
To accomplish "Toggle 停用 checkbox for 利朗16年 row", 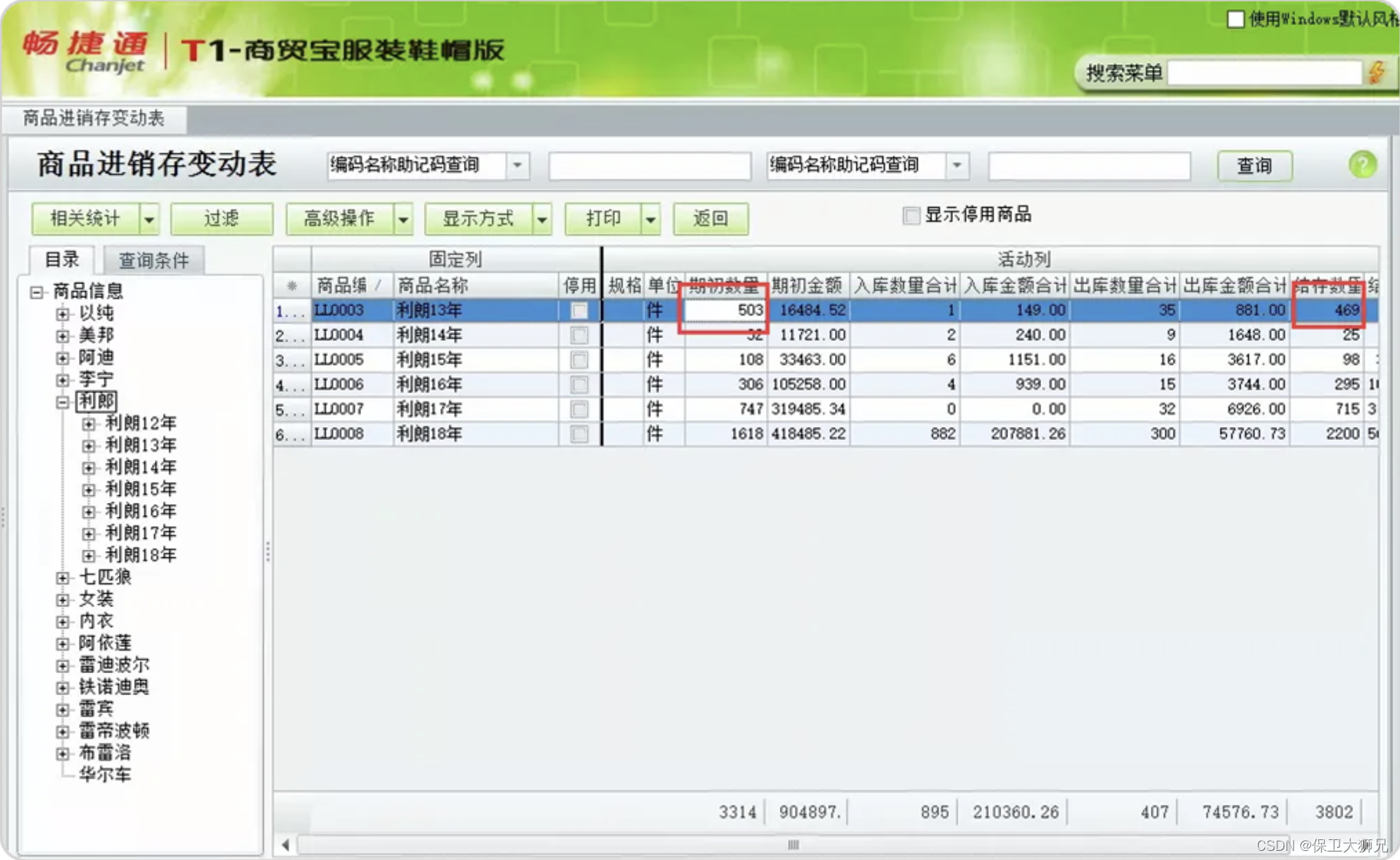I will pos(580,384).
